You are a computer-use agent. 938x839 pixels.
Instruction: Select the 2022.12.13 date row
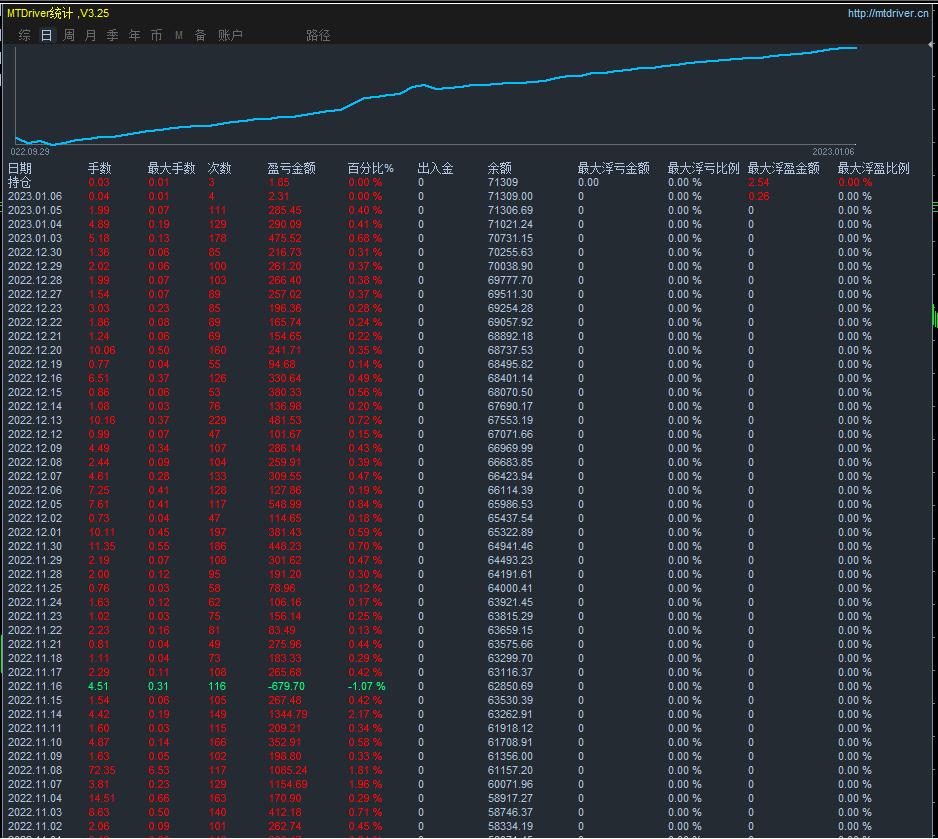coord(35,420)
